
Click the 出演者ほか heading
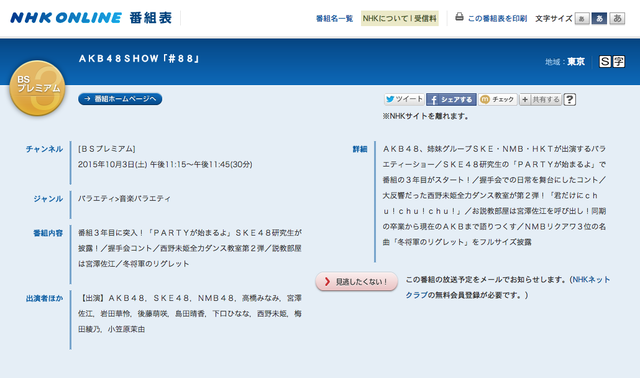pyautogui.click(x=44, y=298)
